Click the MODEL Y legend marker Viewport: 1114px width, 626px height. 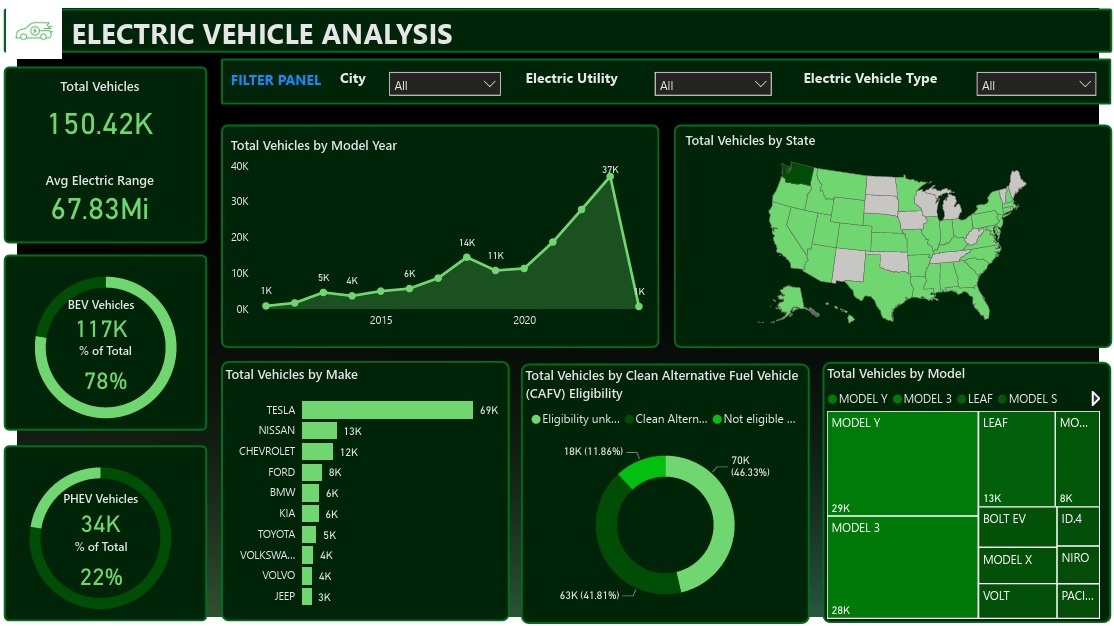pyautogui.click(x=833, y=399)
